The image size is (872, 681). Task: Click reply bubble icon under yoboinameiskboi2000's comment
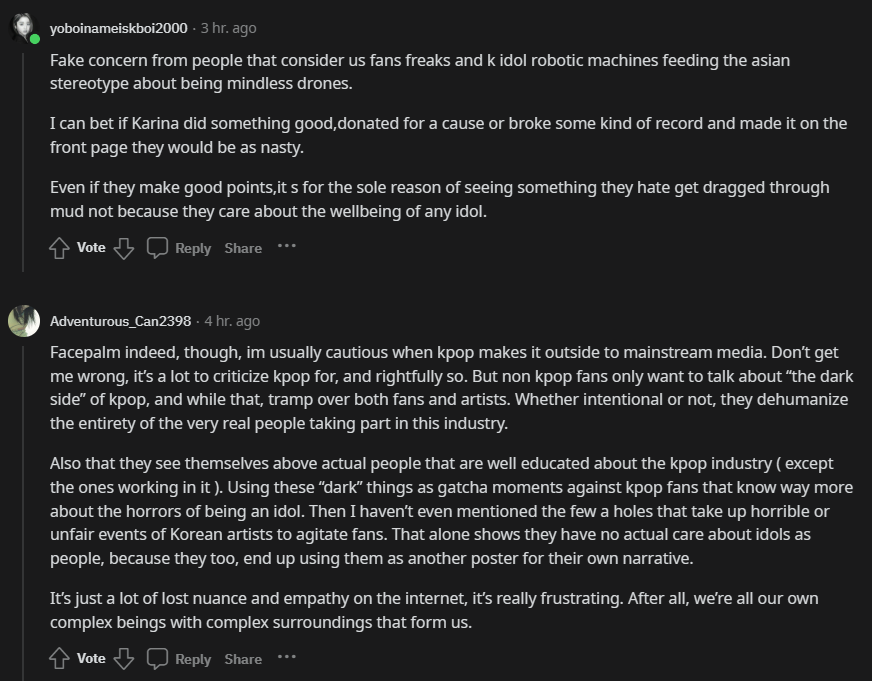158,248
